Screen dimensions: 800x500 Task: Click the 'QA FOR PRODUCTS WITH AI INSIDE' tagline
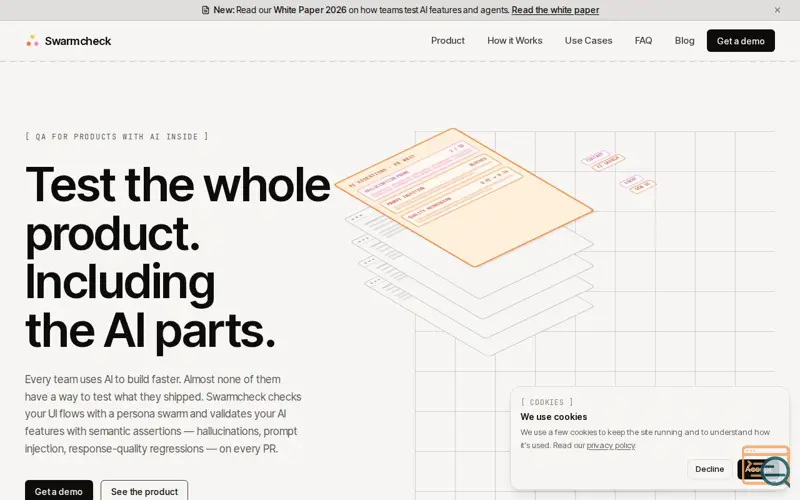click(117, 137)
